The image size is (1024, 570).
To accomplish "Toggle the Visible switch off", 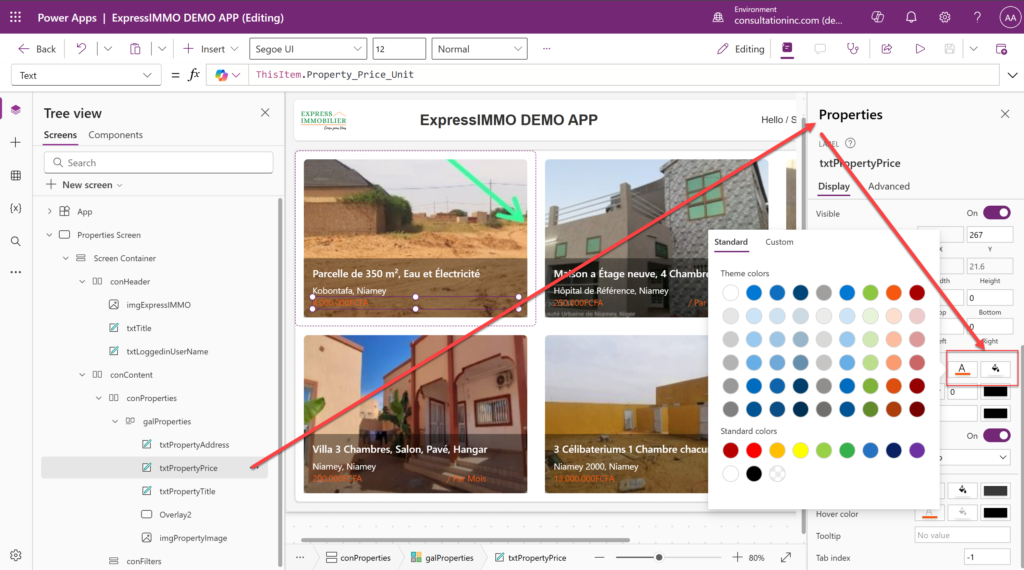I will [997, 213].
